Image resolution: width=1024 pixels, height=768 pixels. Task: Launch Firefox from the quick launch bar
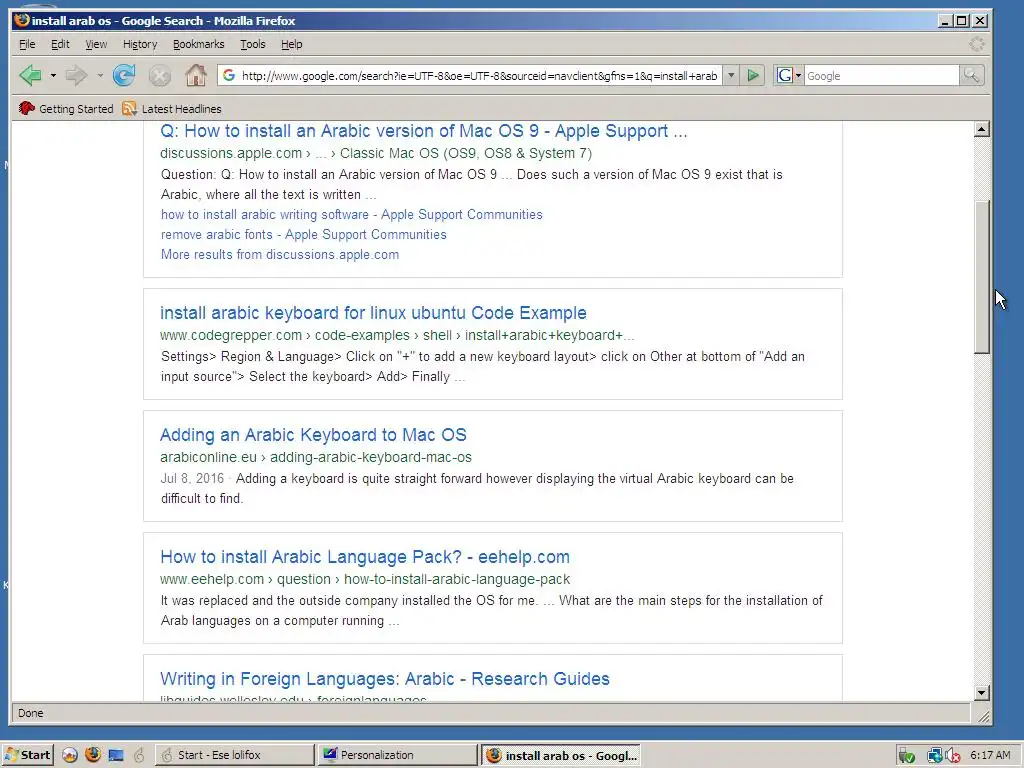(x=93, y=755)
